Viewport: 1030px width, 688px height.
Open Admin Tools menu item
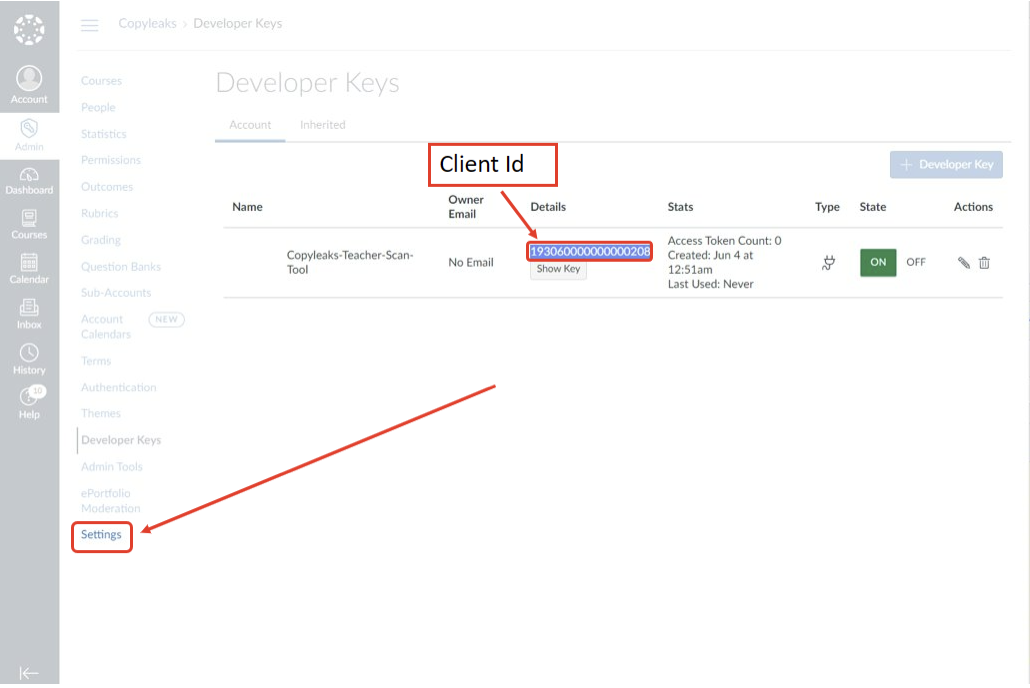click(111, 467)
